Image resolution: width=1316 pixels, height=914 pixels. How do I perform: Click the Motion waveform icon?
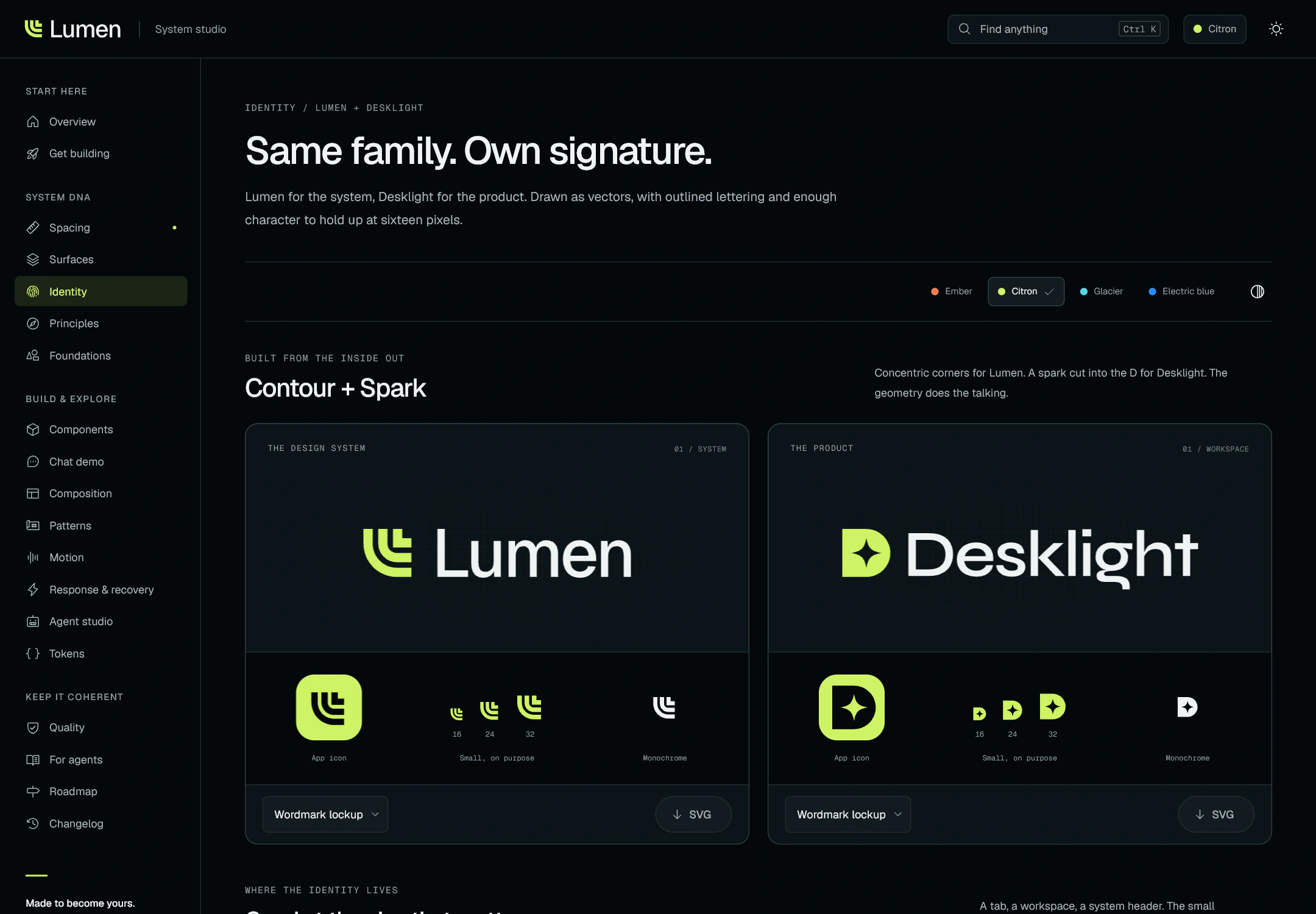tap(33, 558)
